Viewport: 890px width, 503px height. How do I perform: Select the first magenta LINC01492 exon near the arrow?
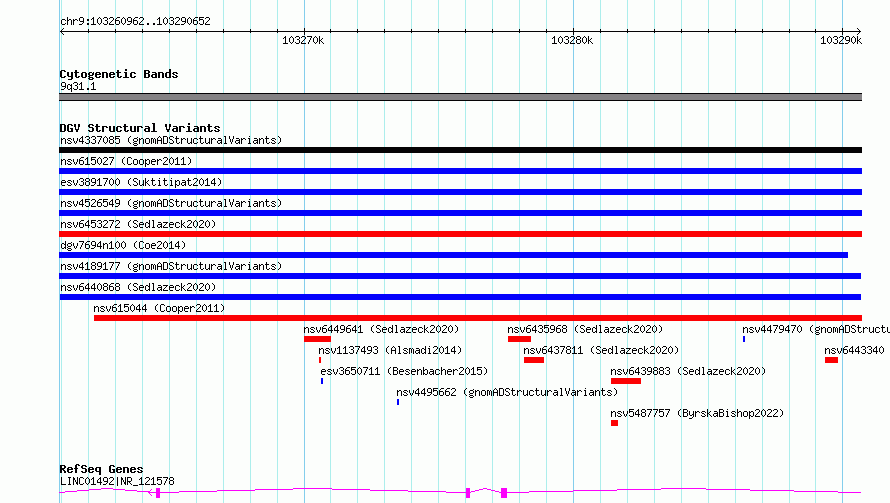click(158, 493)
